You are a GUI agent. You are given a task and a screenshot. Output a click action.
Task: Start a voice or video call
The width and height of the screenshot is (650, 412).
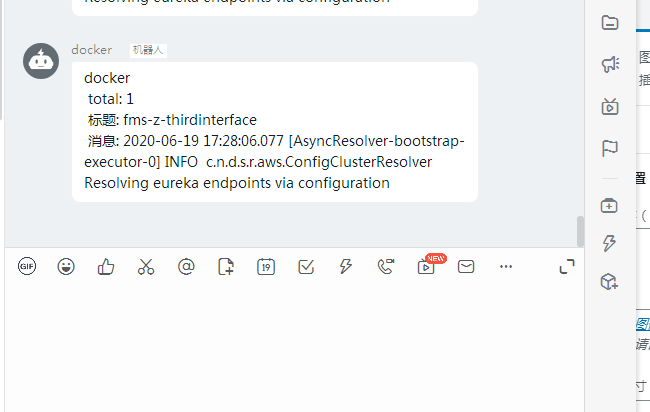pos(386,267)
